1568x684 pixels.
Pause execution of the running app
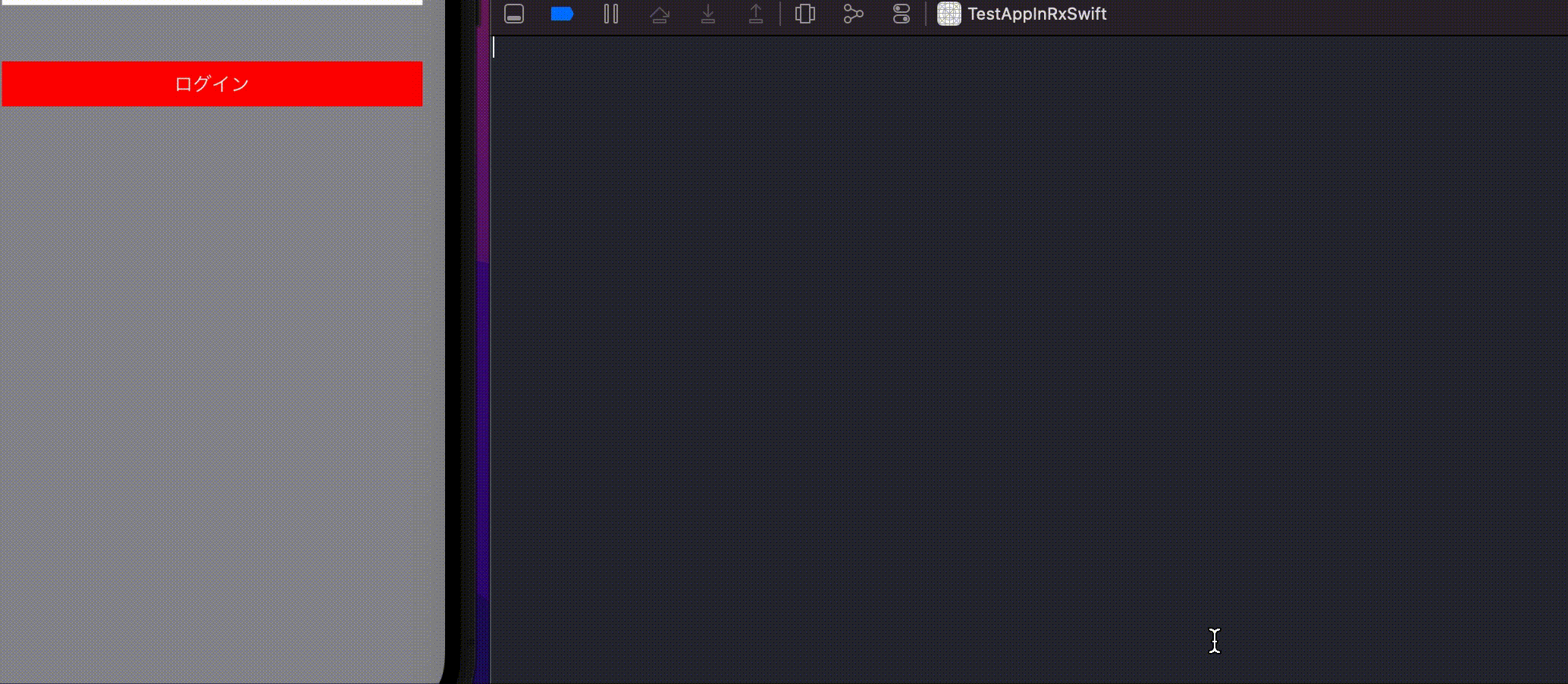610,14
